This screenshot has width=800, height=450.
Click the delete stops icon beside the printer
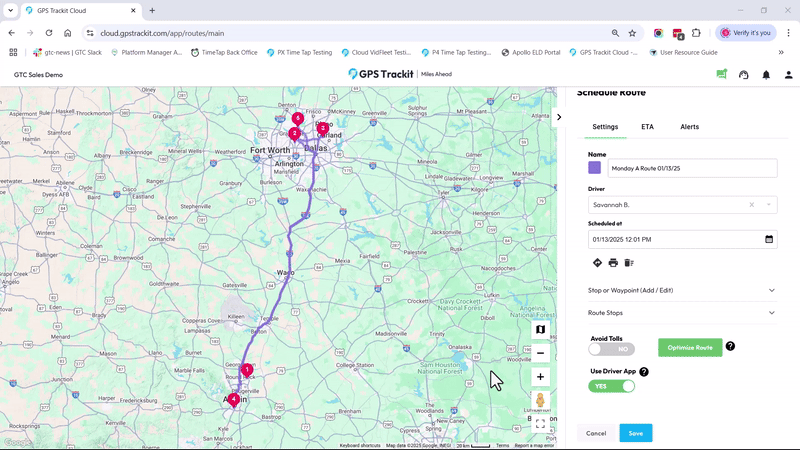click(629, 263)
